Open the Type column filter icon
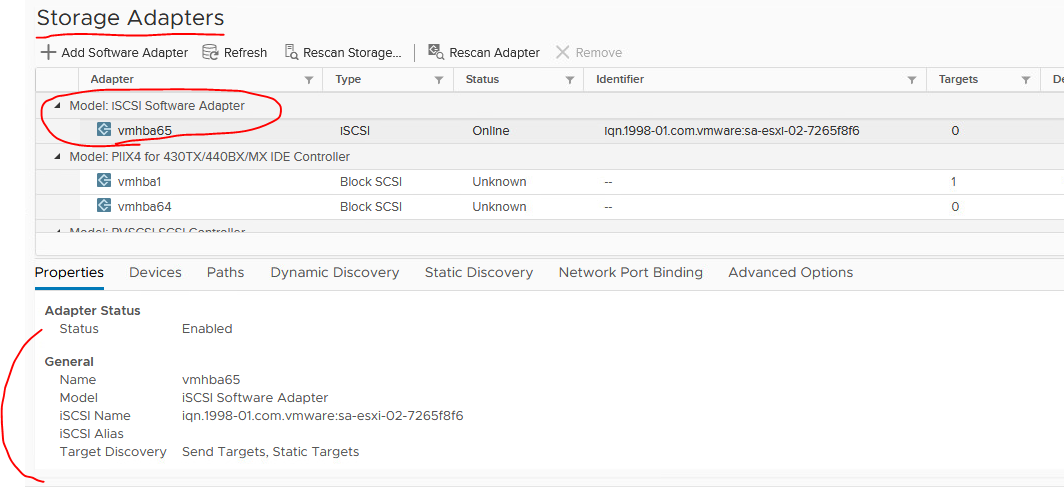The image size is (1064, 487). pos(439,80)
